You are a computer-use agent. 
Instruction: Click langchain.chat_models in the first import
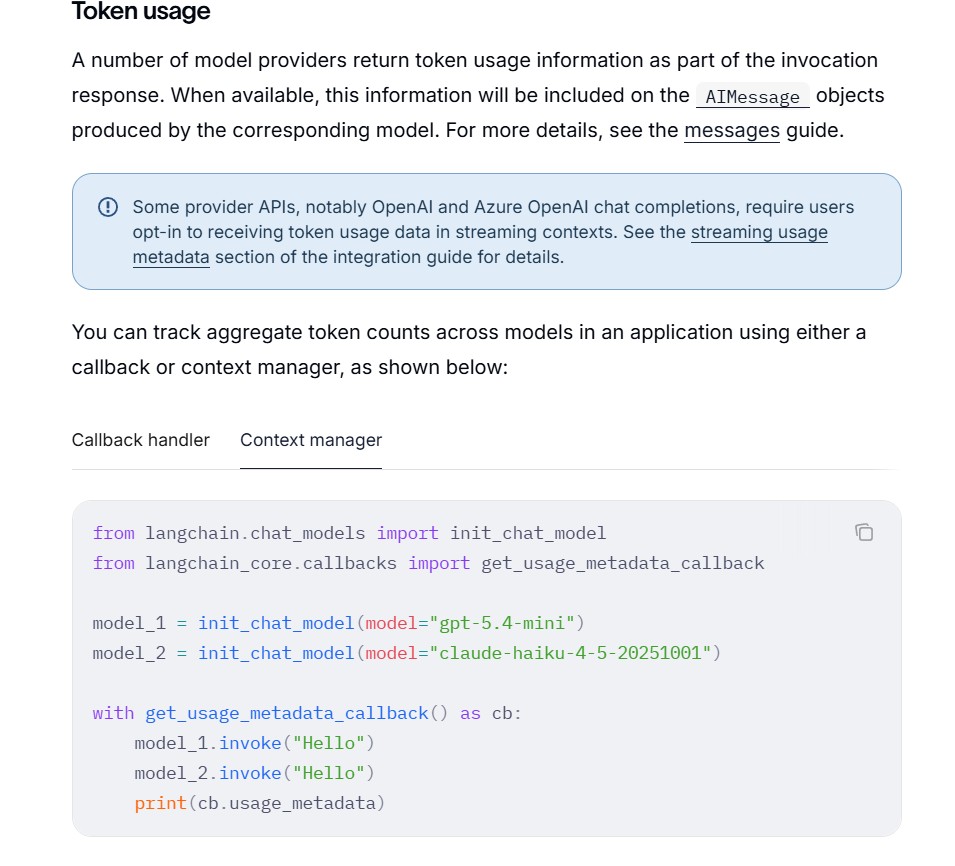(x=255, y=533)
